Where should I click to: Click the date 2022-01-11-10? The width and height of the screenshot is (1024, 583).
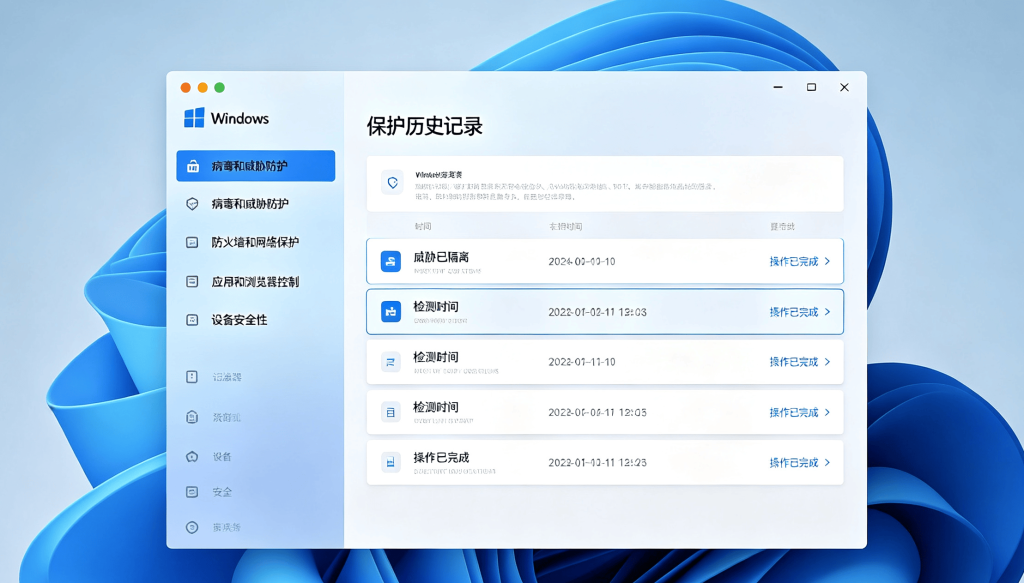(x=581, y=362)
